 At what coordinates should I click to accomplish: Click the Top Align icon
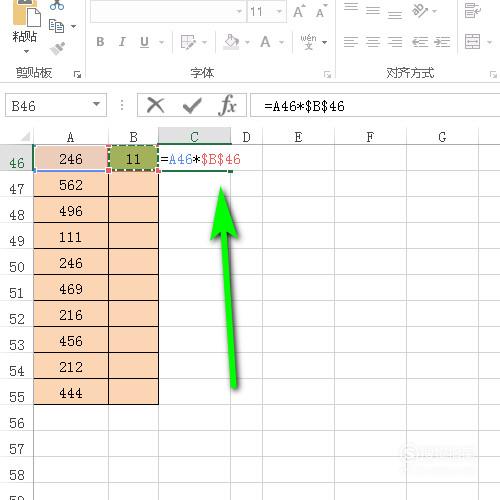[351, 7]
